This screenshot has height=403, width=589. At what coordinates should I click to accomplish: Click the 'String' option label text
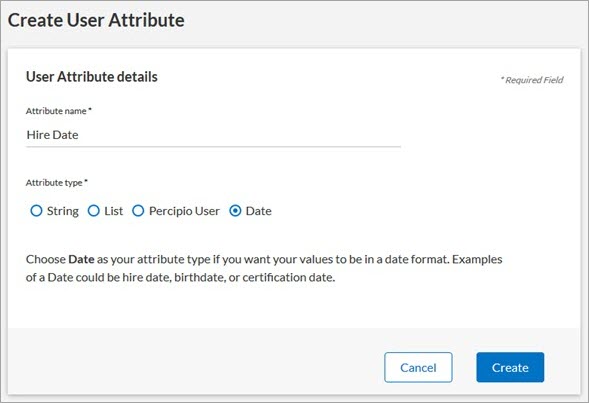point(63,211)
